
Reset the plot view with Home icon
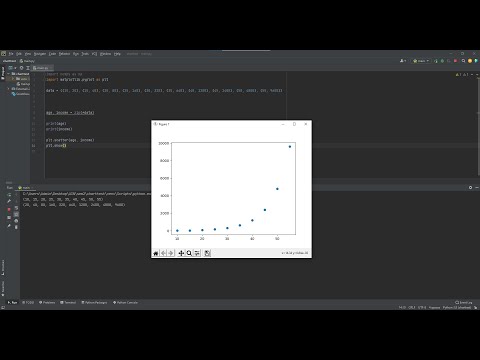point(156,253)
